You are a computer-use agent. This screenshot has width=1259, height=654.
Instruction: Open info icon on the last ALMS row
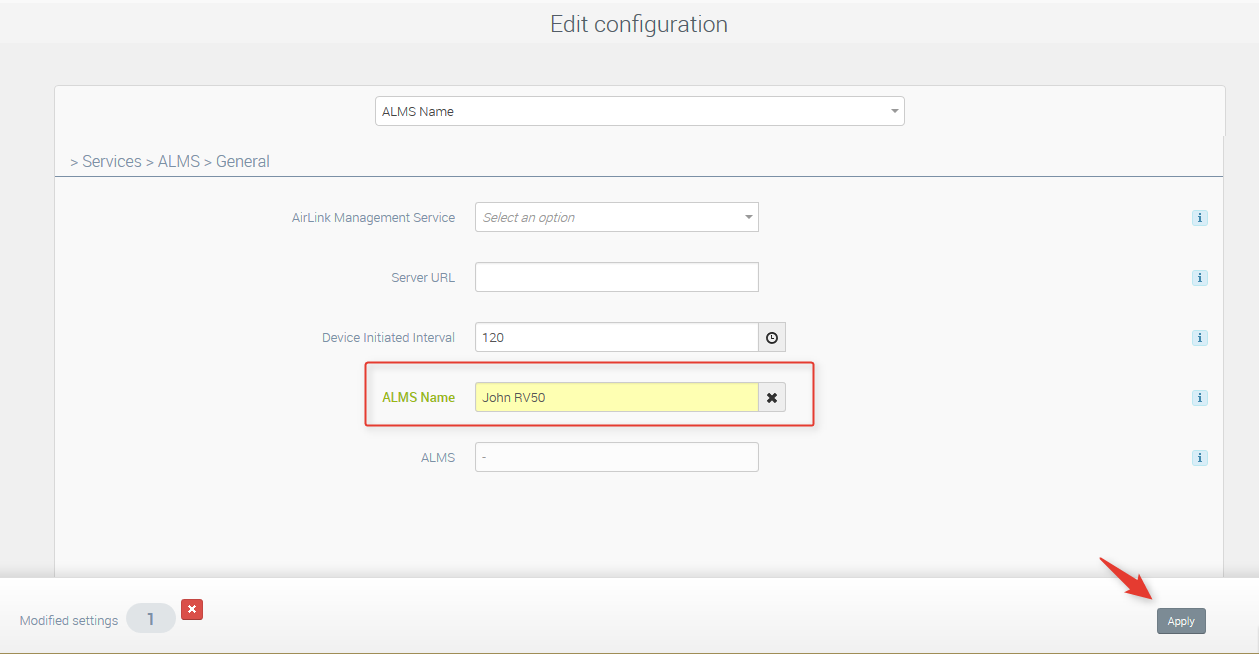click(x=1199, y=458)
